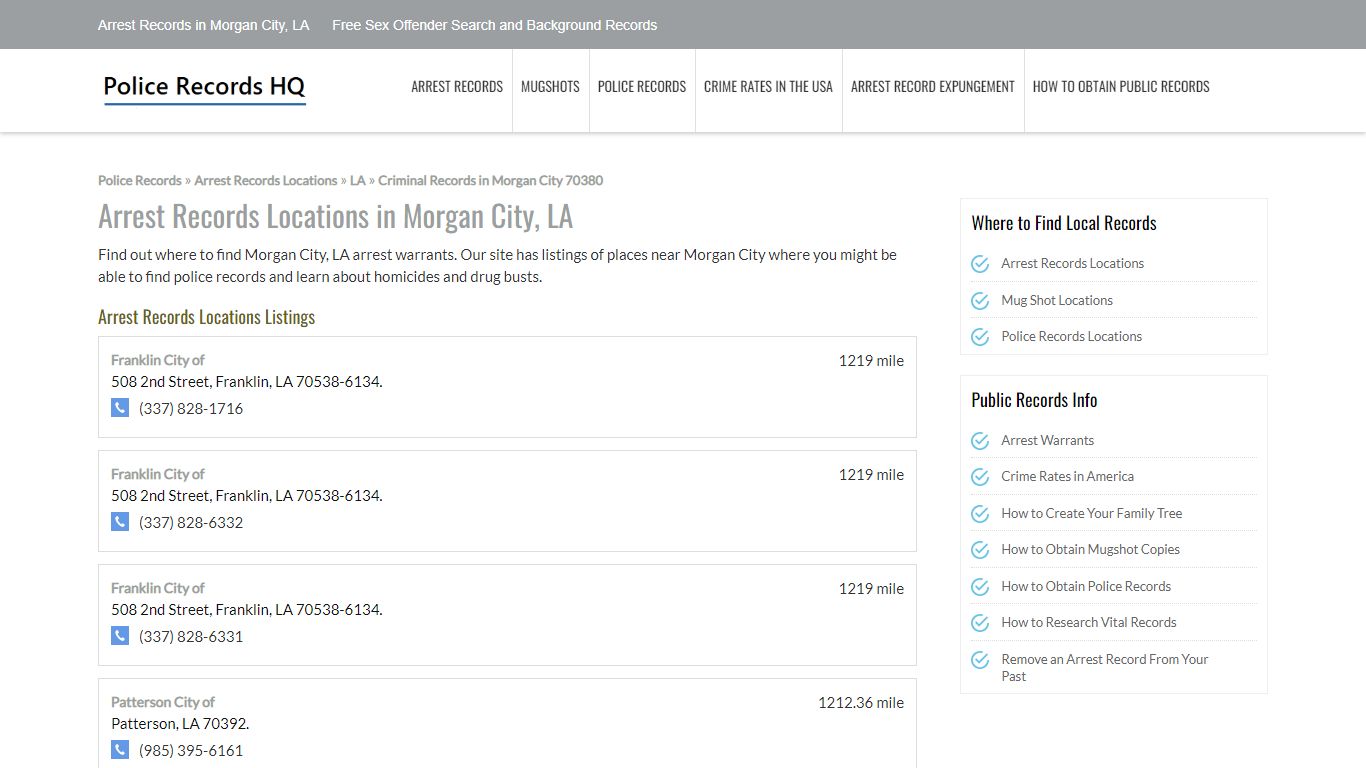This screenshot has height=768, width=1366.
Task: Click the phone icon next to (337) 828-6332
Action: click(x=120, y=522)
